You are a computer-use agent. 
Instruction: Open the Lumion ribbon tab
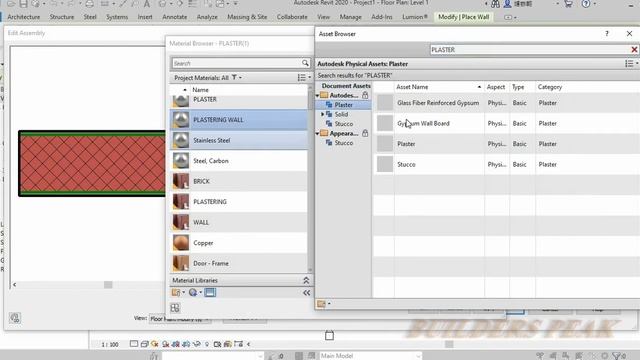pyautogui.click(x=415, y=17)
